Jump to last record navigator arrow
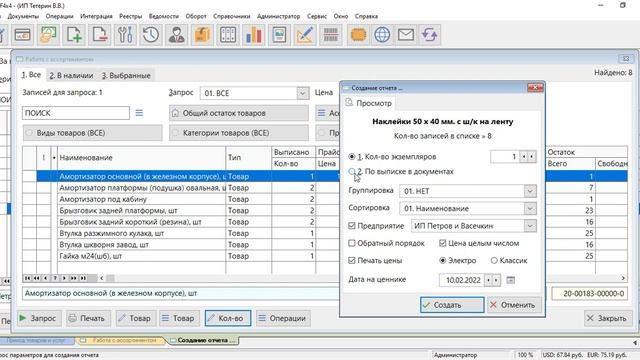The height and width of the screenshot is (360, 640). pyautogui.click(x=83, y=278)
